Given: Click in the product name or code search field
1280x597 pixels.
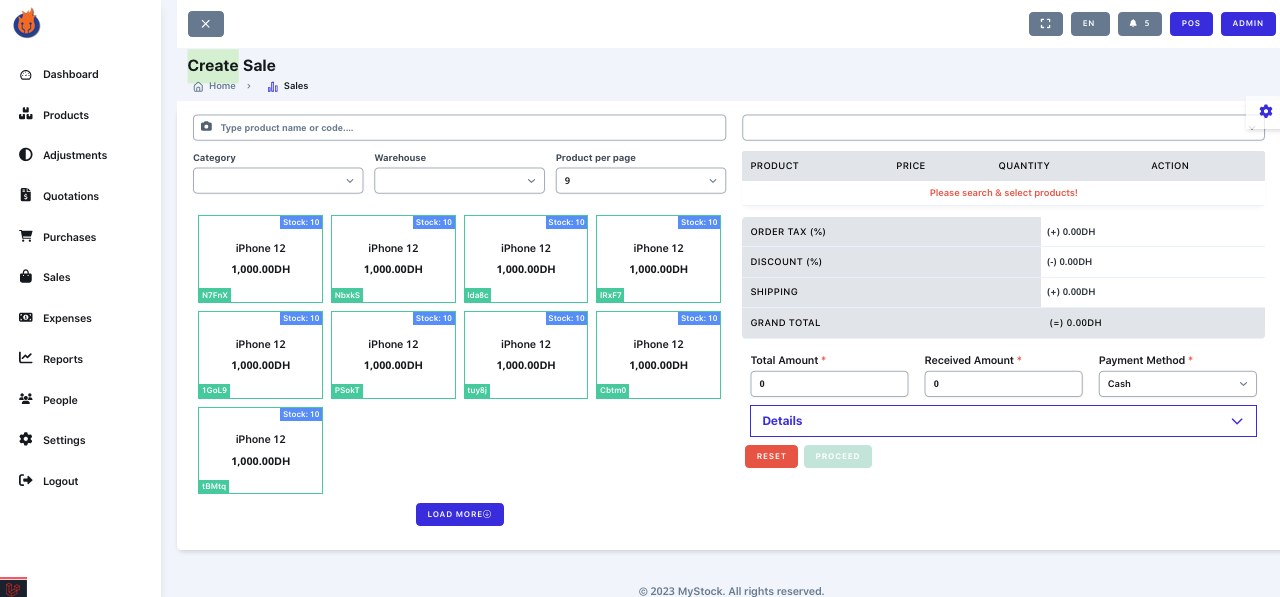Looking at the screenshot, I should (x=459, y=128).
